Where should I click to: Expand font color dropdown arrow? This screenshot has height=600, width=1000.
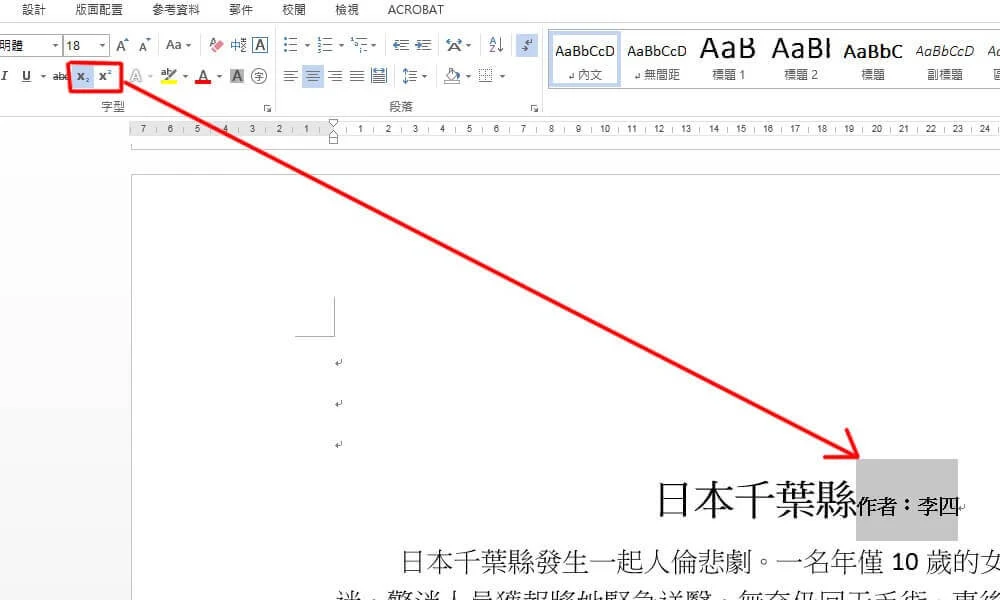coord(219,77)
